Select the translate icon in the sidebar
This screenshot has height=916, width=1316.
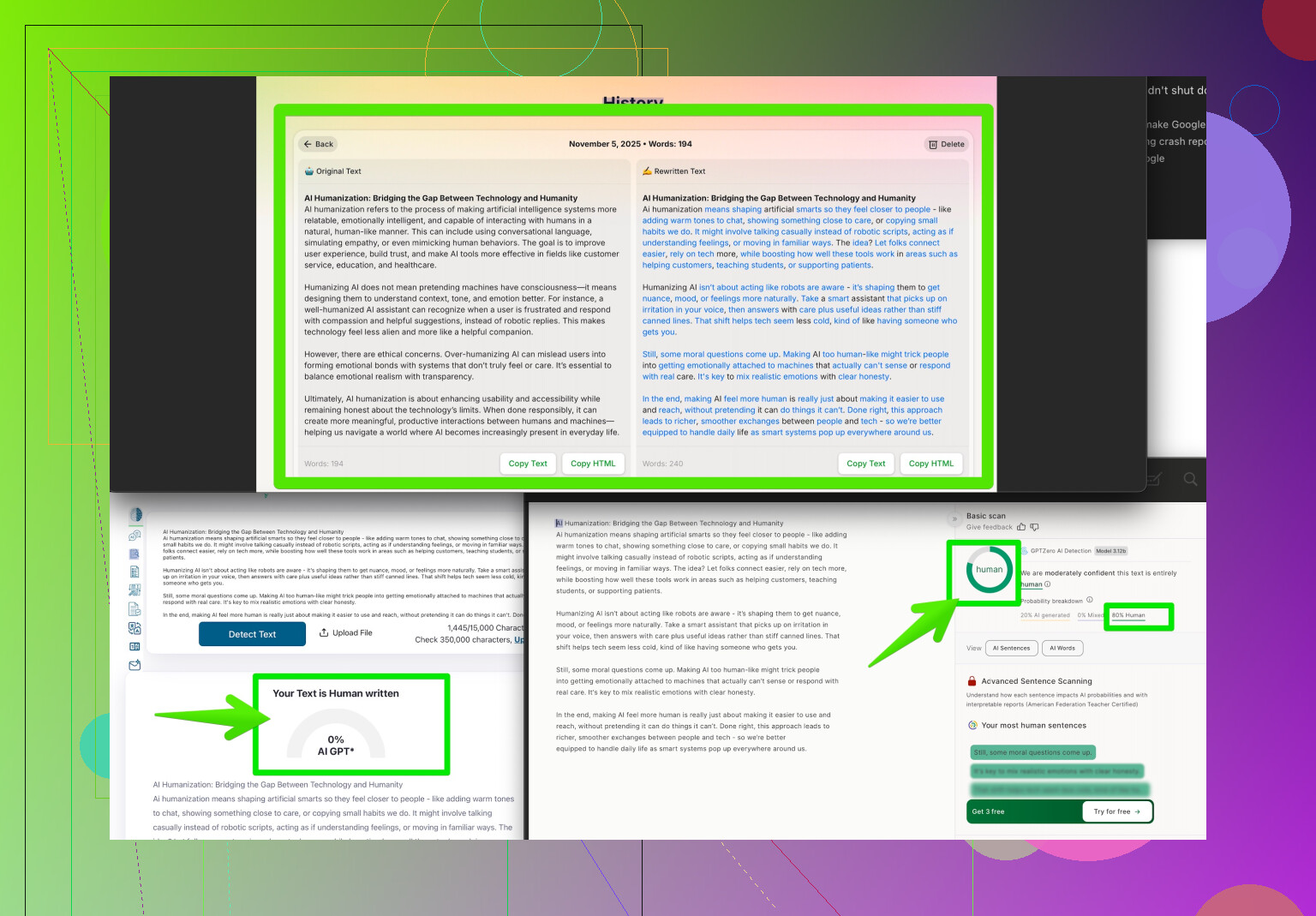pos(135,628)
